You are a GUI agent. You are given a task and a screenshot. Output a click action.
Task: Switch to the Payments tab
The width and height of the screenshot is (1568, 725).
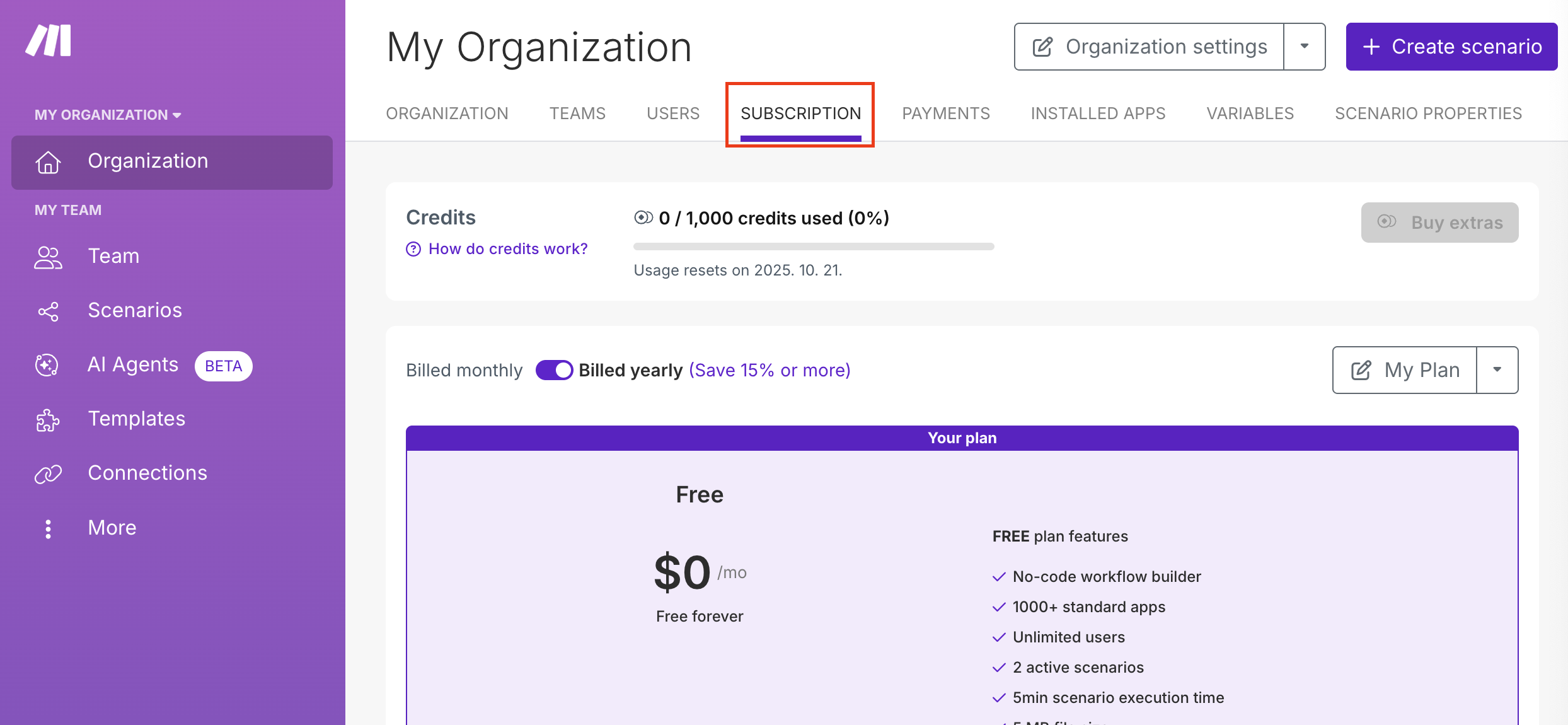(945, 113)
